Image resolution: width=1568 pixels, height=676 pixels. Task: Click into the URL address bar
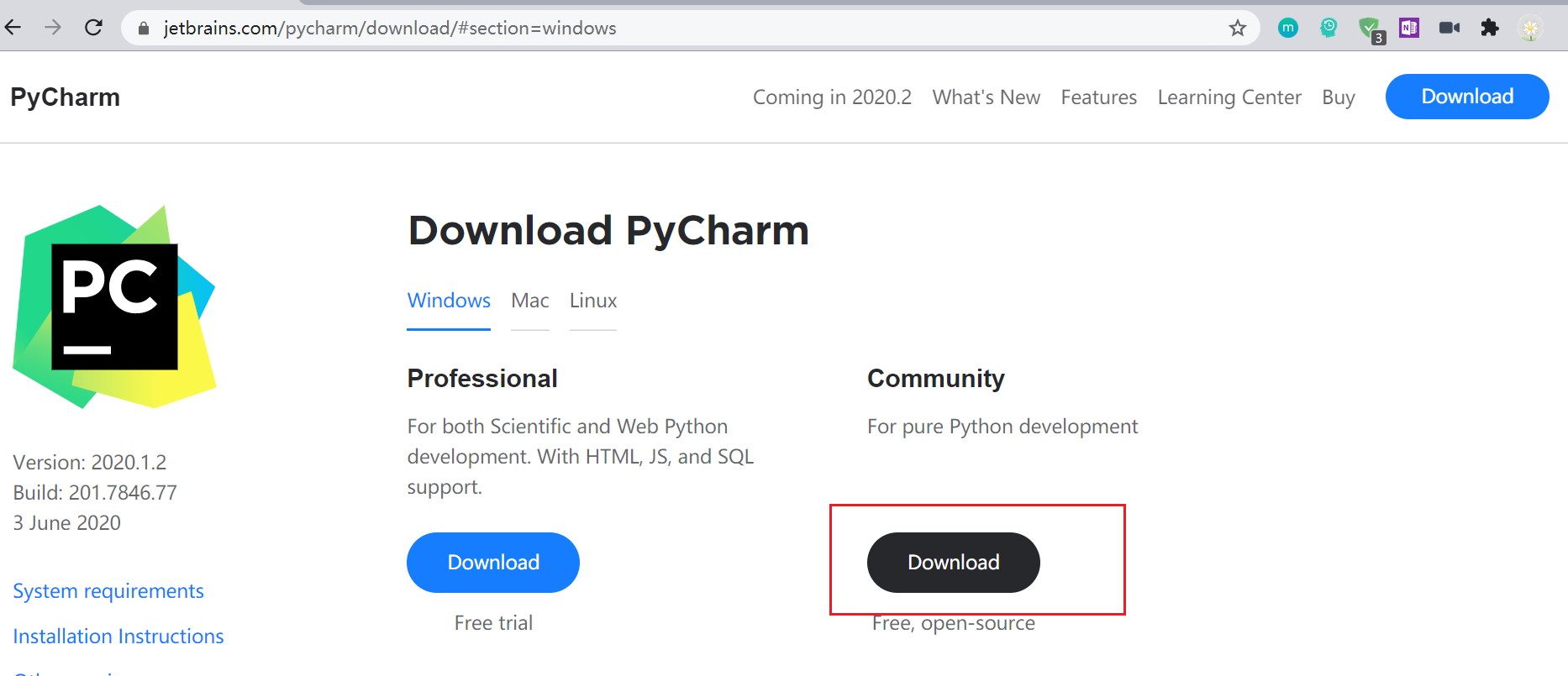click(672, 29)
